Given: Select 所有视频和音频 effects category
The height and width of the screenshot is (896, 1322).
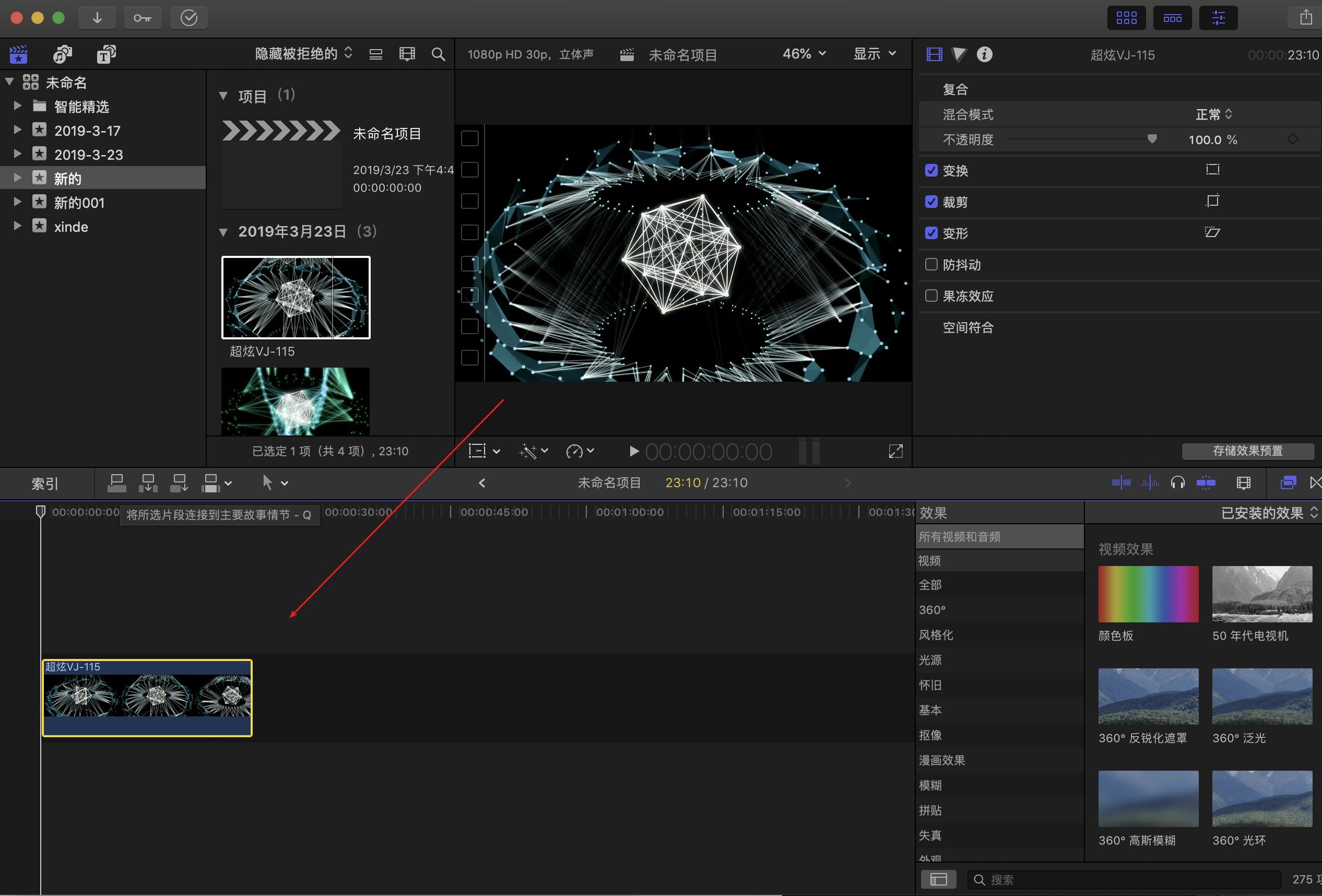Looking at the screenshot, I should pos(999,536).
